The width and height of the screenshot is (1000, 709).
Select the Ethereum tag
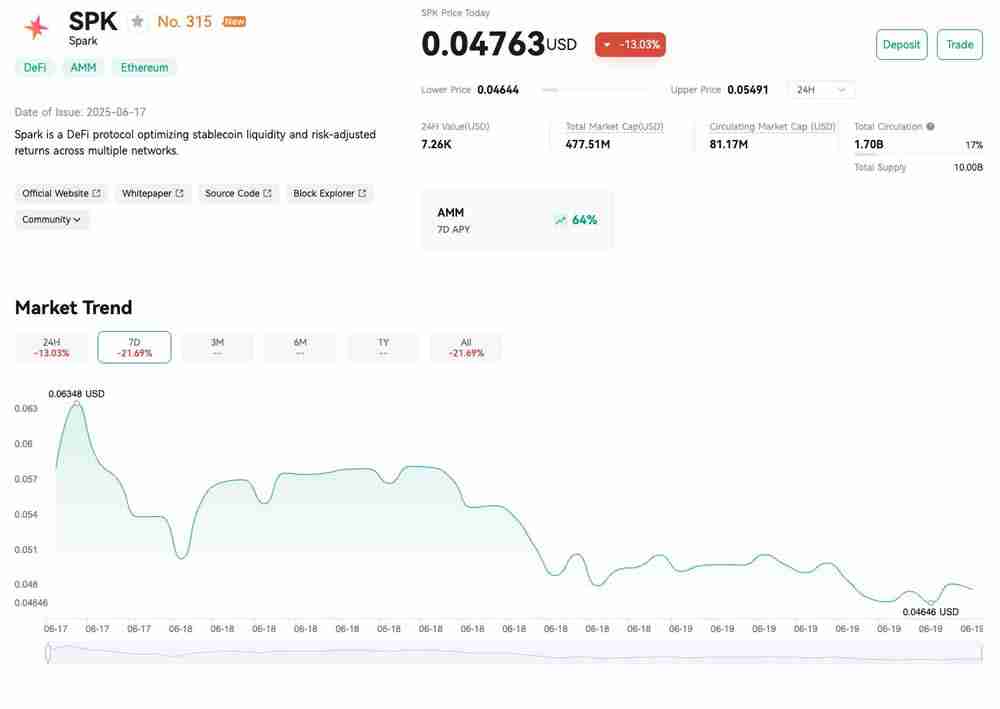point(143,67)
